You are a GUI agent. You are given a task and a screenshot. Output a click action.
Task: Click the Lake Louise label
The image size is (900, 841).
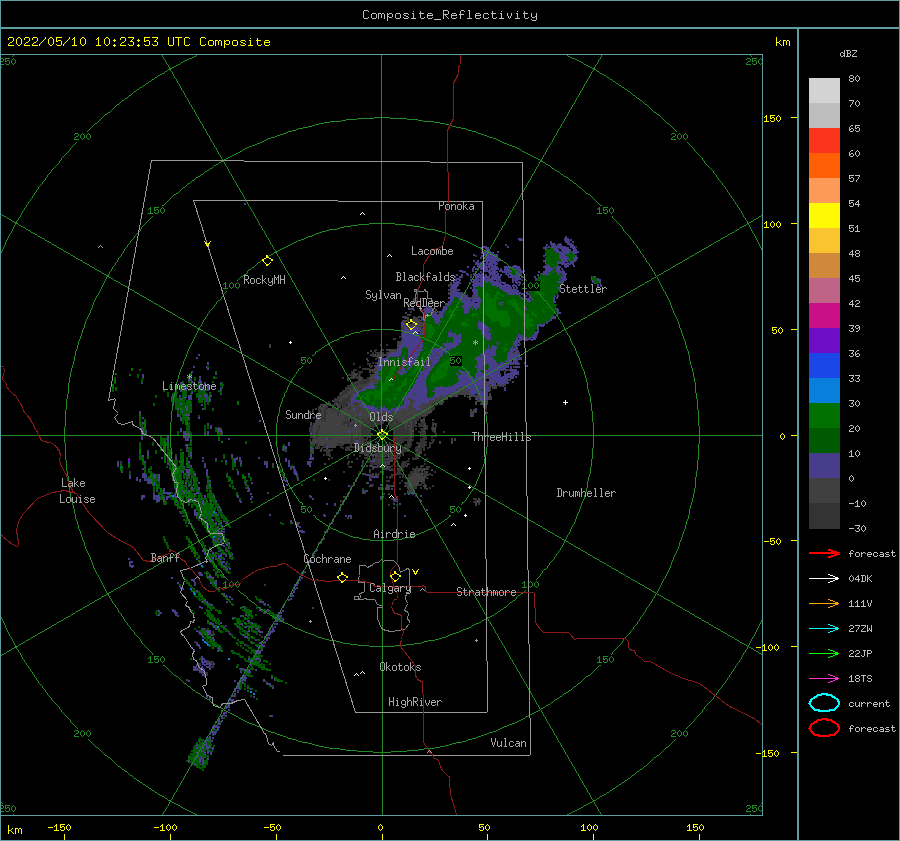(77, 491)
